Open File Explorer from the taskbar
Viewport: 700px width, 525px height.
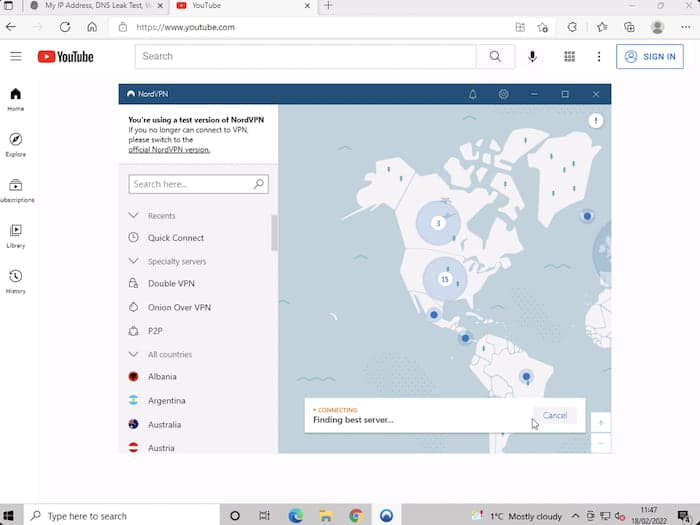coord(326,516)
